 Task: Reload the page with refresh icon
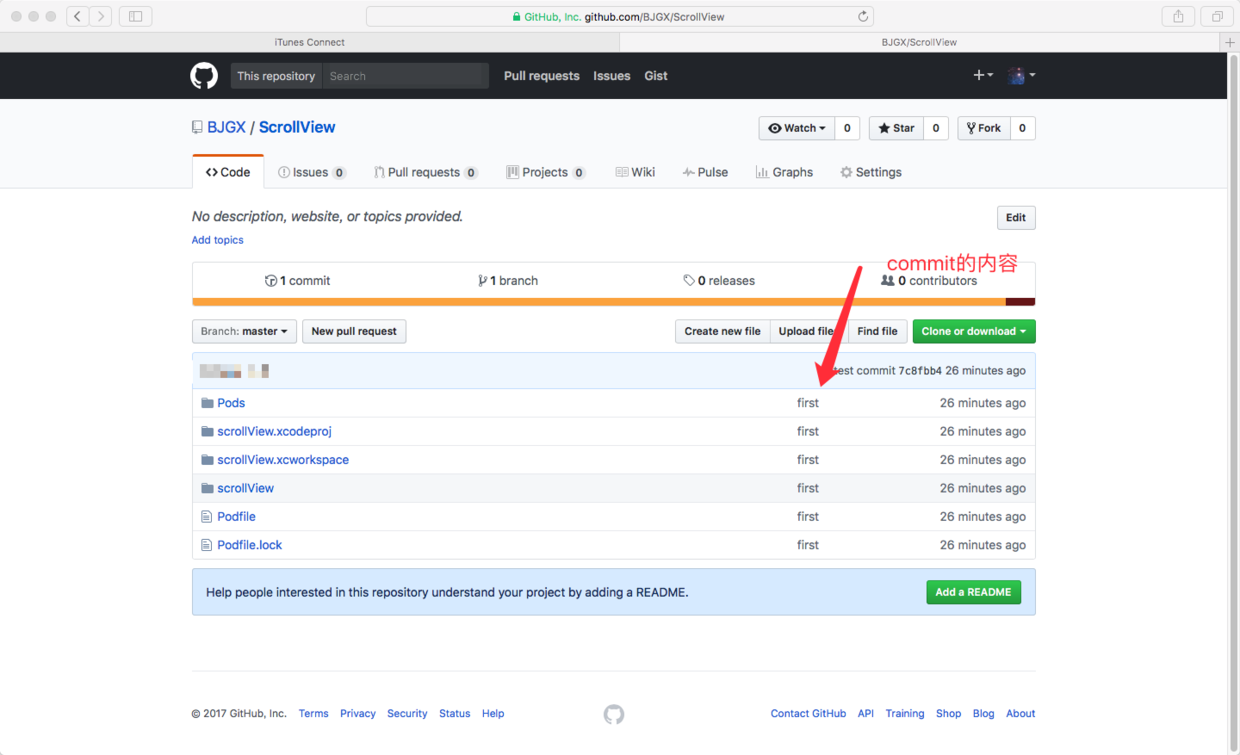pyautogui.click(x=863, y=16)
